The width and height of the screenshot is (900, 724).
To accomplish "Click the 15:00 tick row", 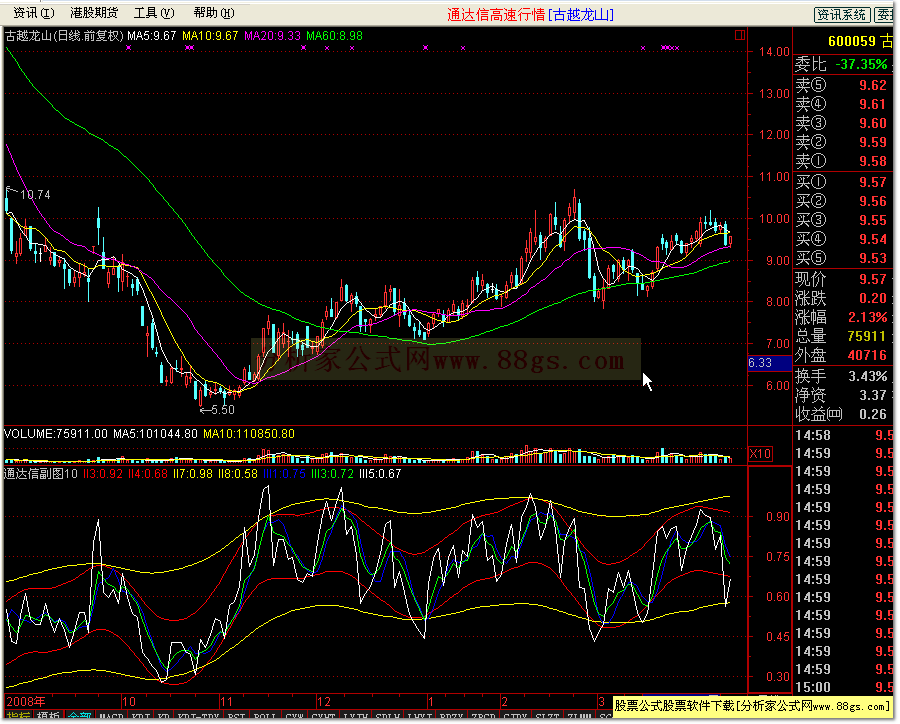I will [x=844, y=687].
